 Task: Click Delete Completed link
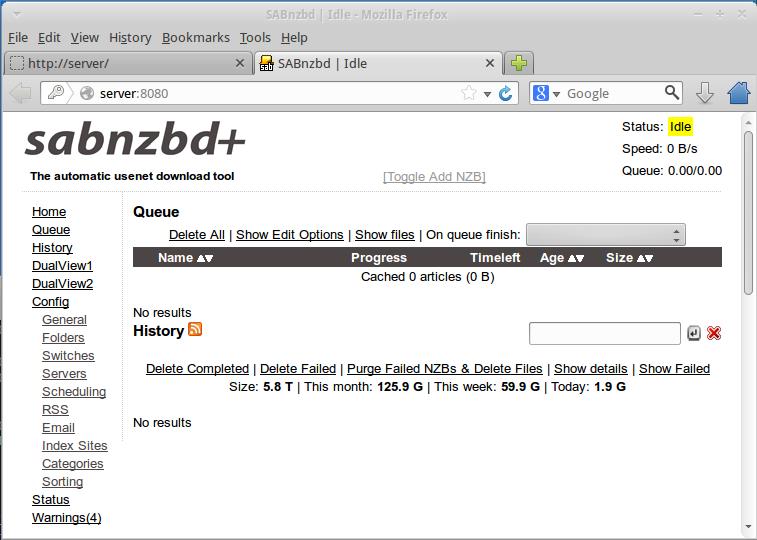pos(197,369)
